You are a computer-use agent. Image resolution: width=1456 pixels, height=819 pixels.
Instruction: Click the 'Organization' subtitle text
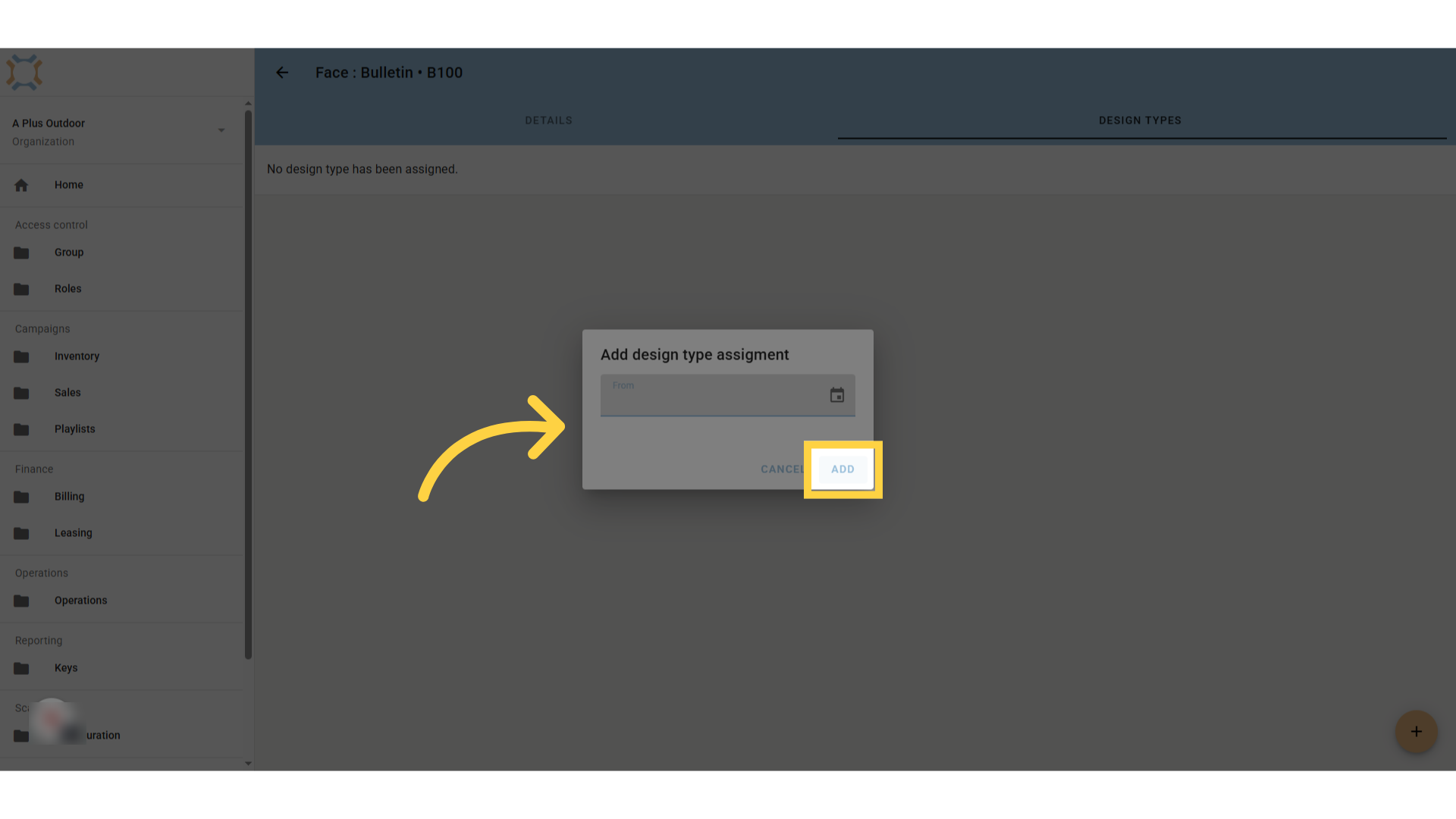point(43,142)
